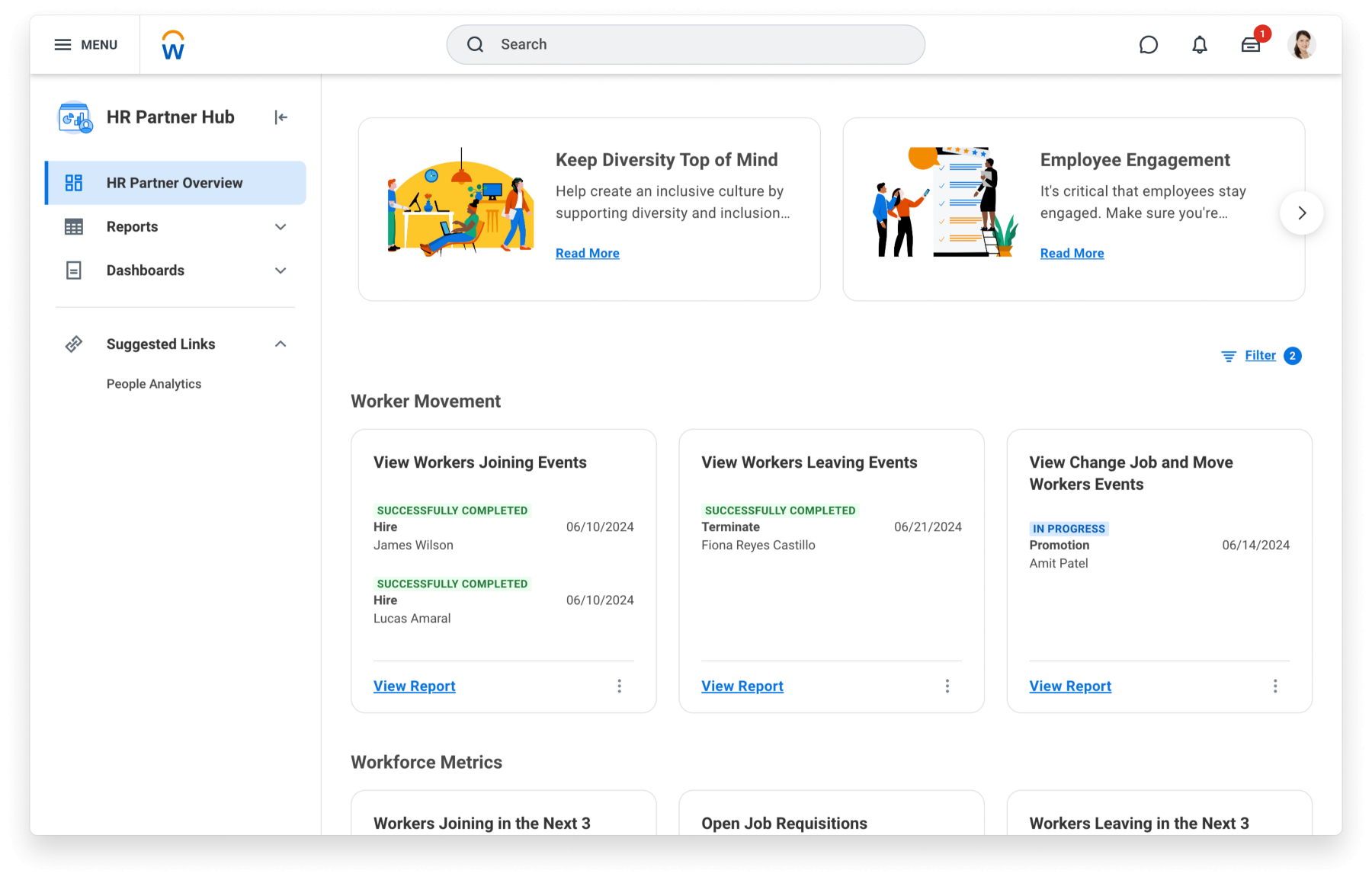The width and height of the screenshot is (1372, 880).
Task: Open options menu for Workers Joining Events
Action: tap(619, 686)
